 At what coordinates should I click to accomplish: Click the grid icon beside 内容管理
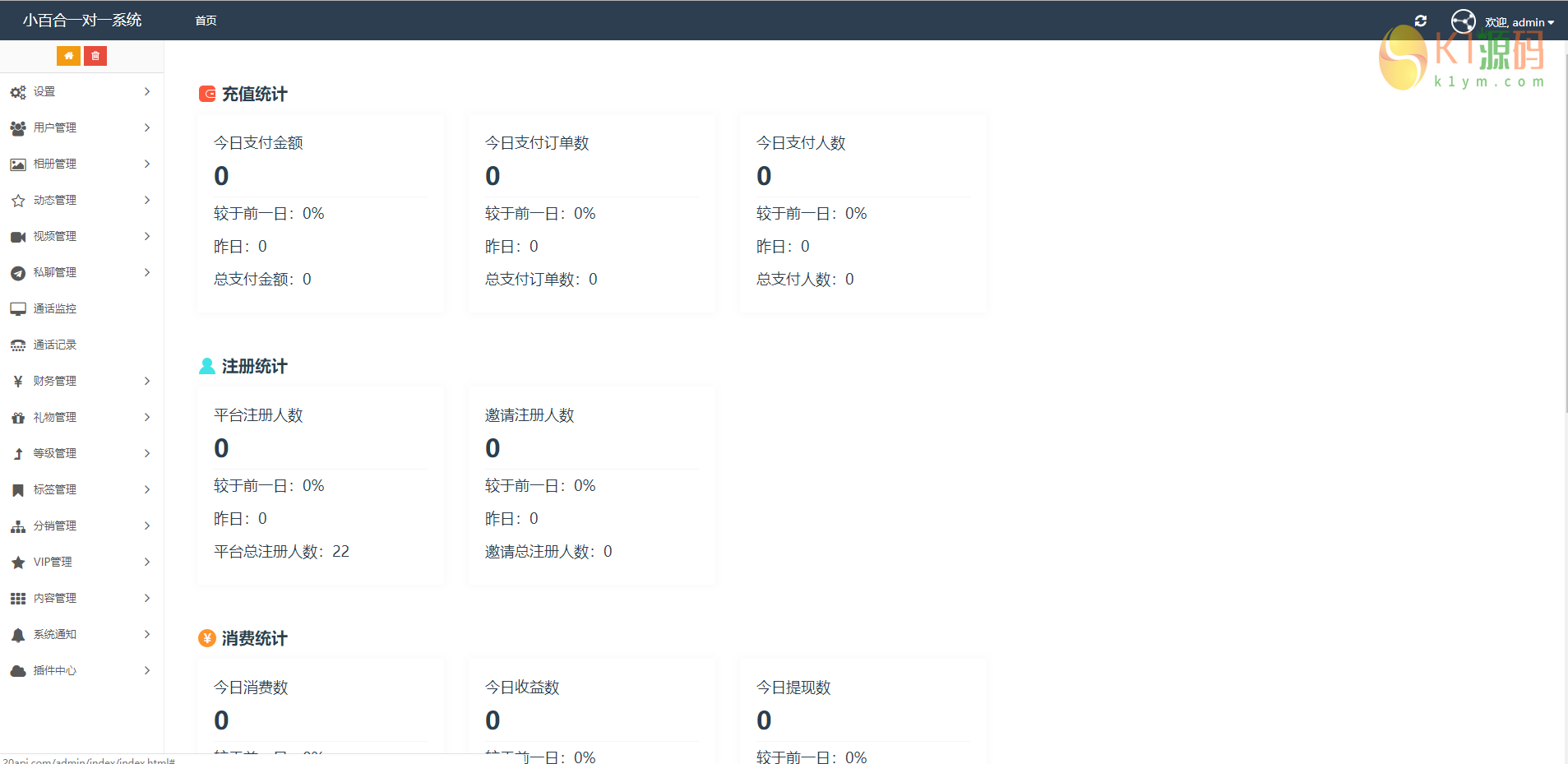pyautogui.click(x=18, y=599)
